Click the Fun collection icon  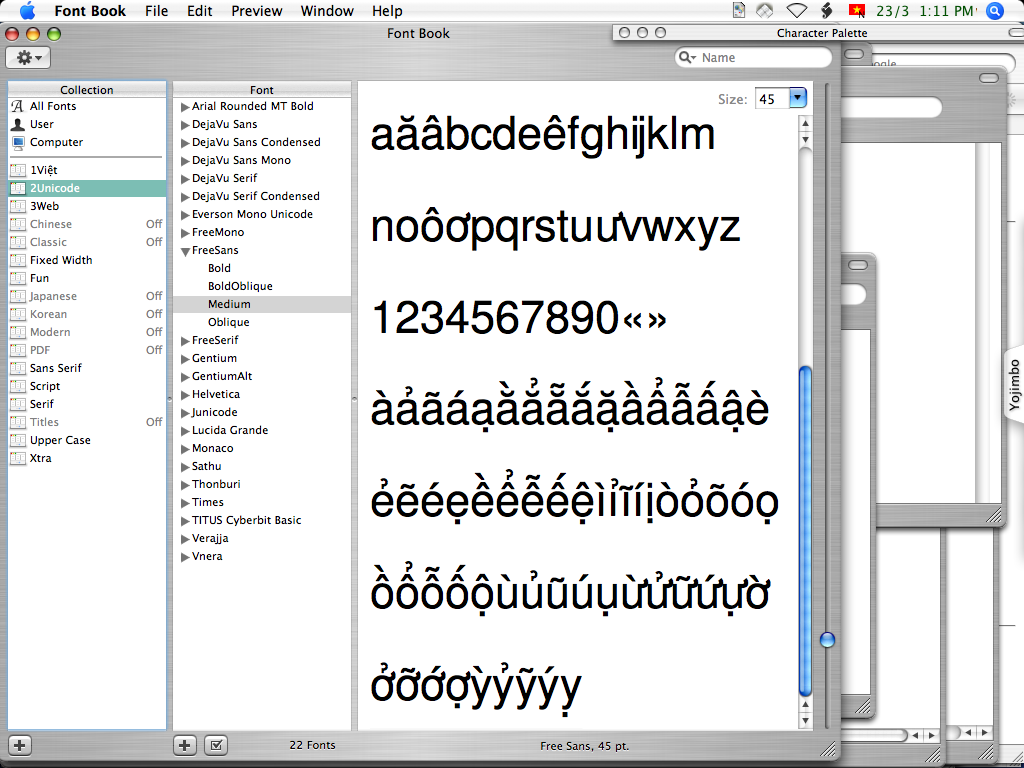[18, 278]
